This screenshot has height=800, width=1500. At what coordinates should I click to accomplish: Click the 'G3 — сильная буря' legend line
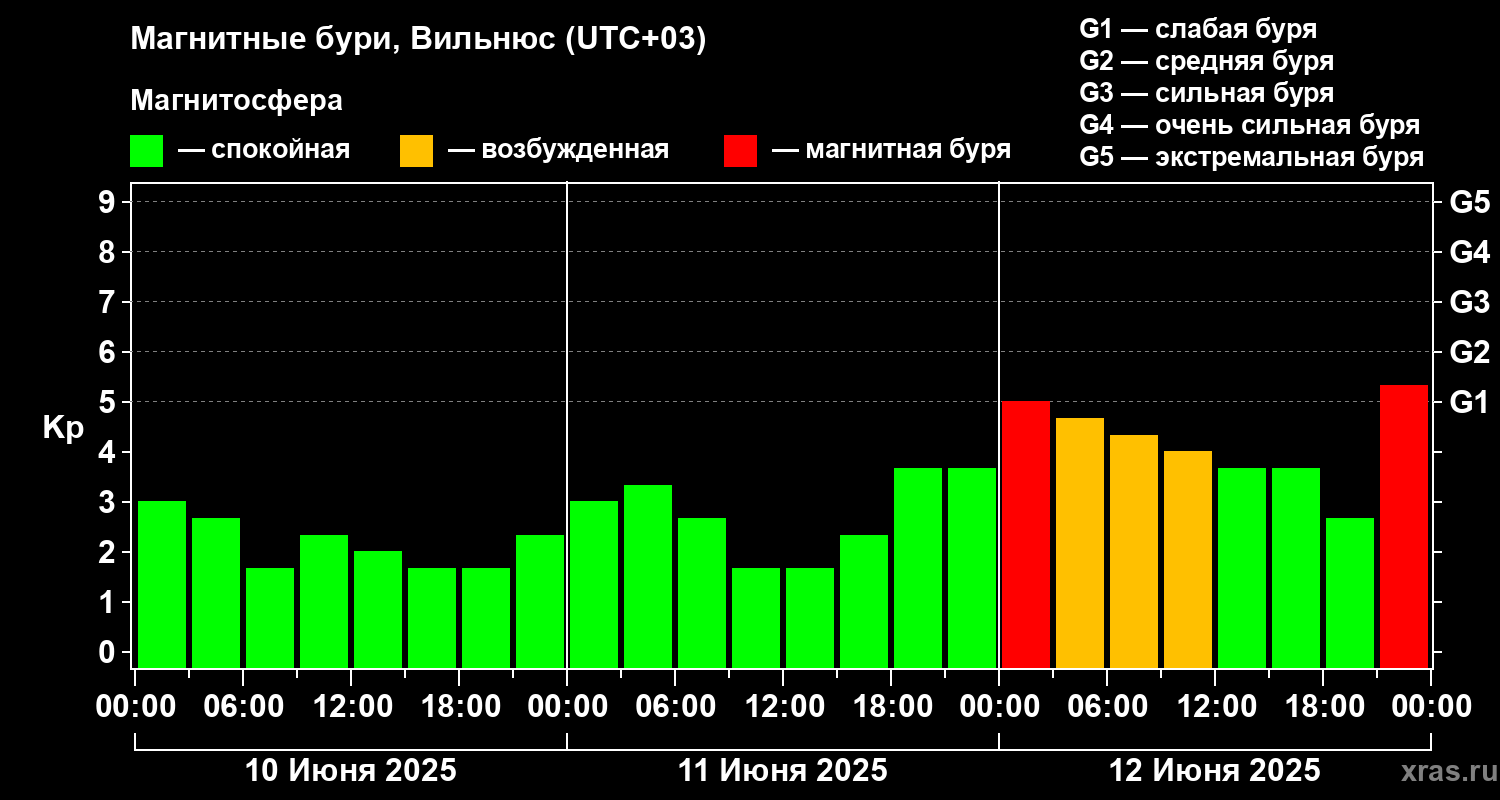click(1207, 93)
